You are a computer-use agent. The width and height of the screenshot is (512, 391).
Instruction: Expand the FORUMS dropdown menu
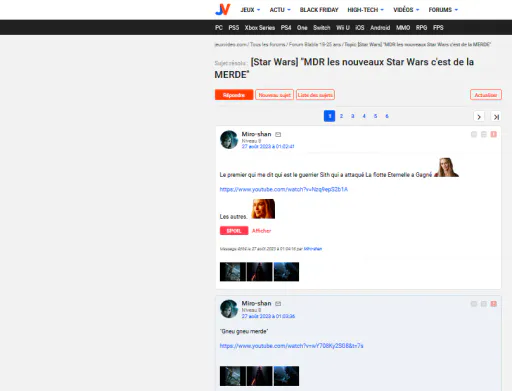(x=443, y=10)
